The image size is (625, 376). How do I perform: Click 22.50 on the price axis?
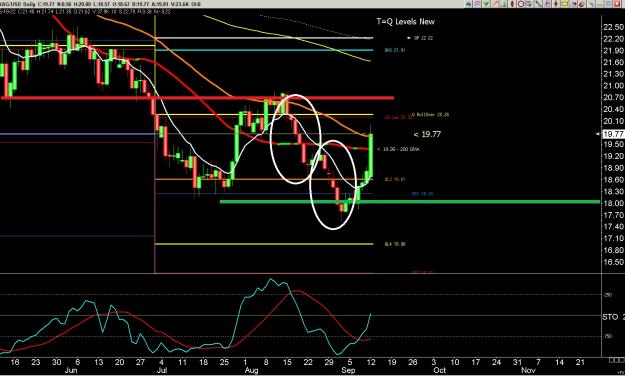coord(613,27)
